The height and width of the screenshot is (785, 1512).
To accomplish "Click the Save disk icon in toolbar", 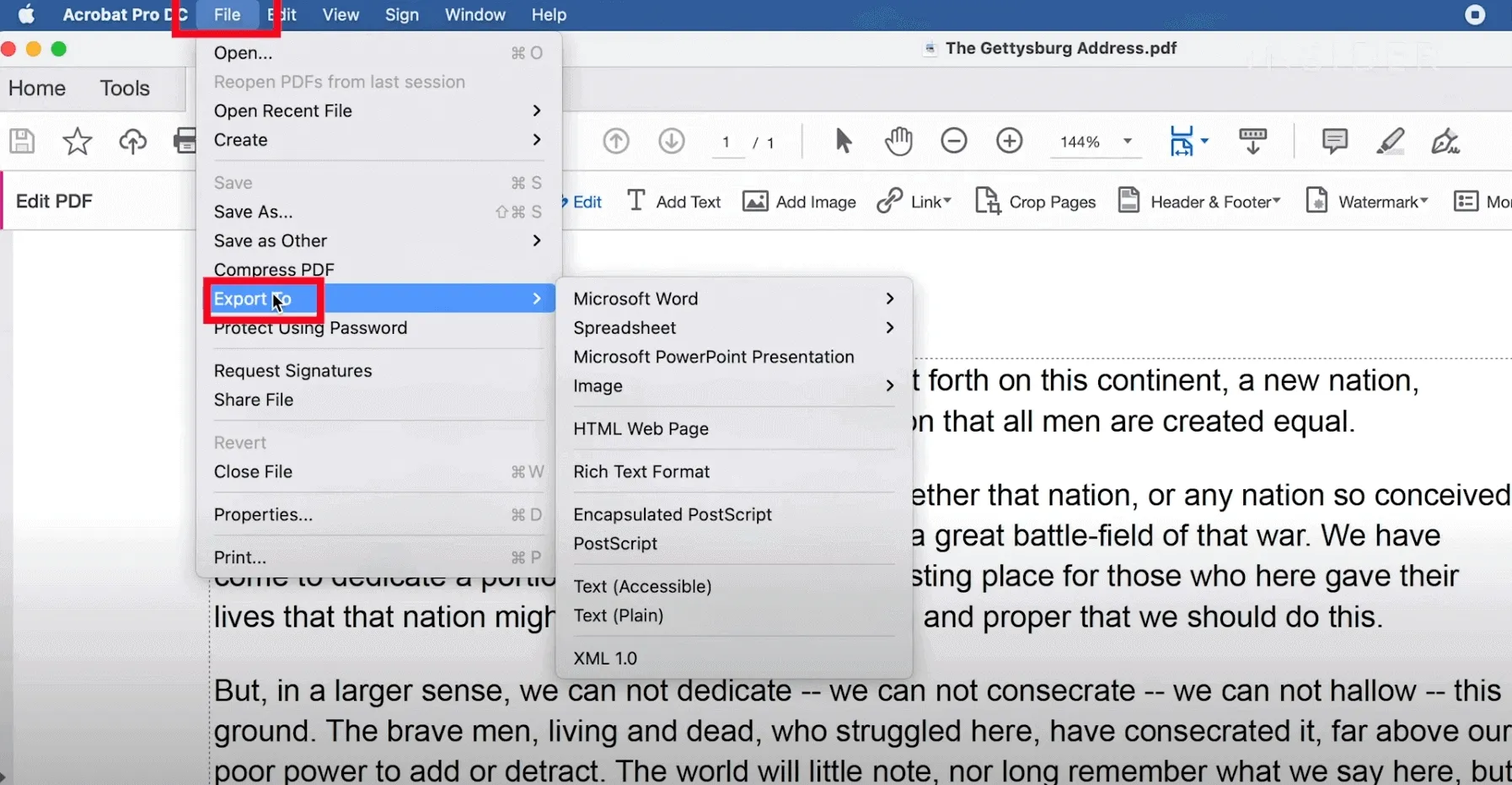I will [x=22, y=141].
